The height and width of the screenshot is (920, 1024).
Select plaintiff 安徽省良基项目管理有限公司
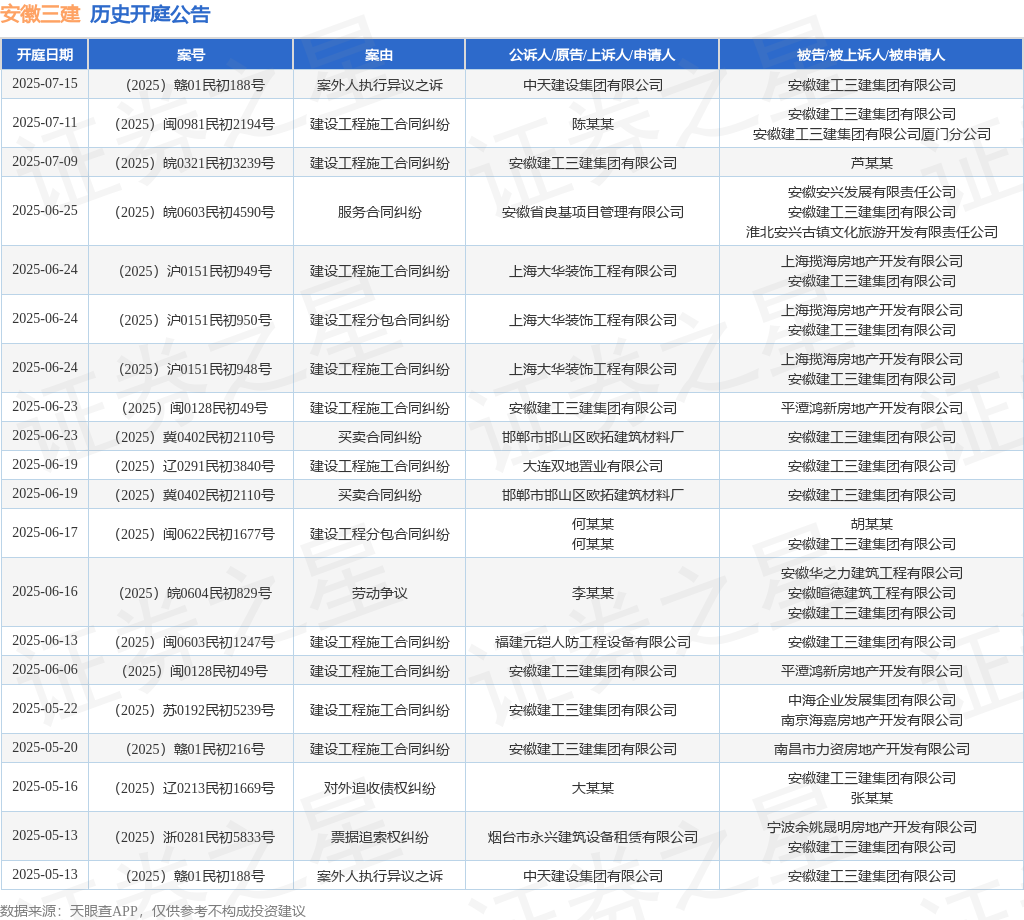(x=592, y=212)
